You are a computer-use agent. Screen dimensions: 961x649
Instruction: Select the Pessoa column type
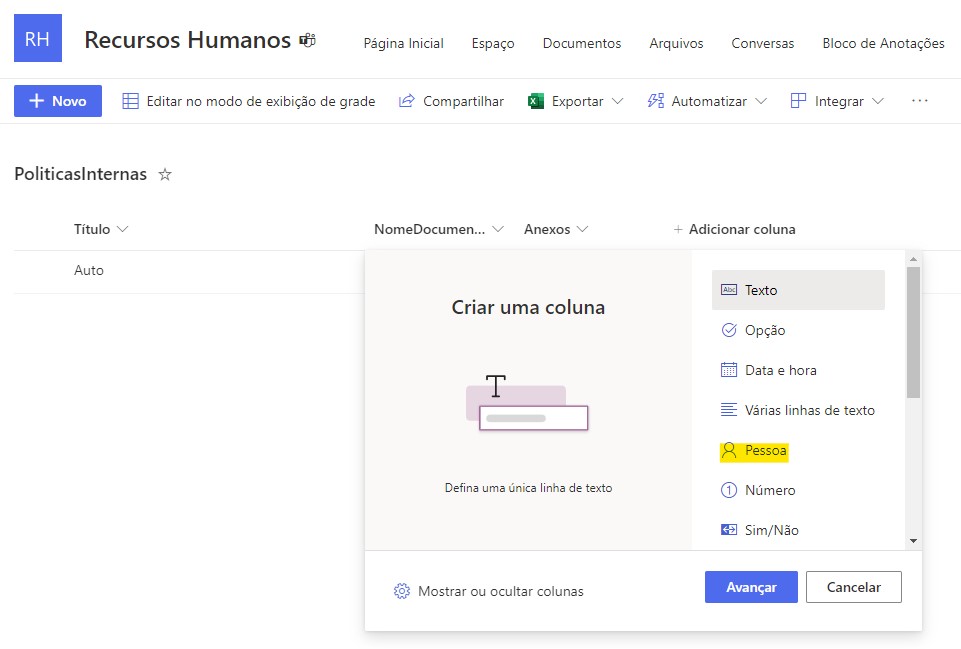[765, 451]
